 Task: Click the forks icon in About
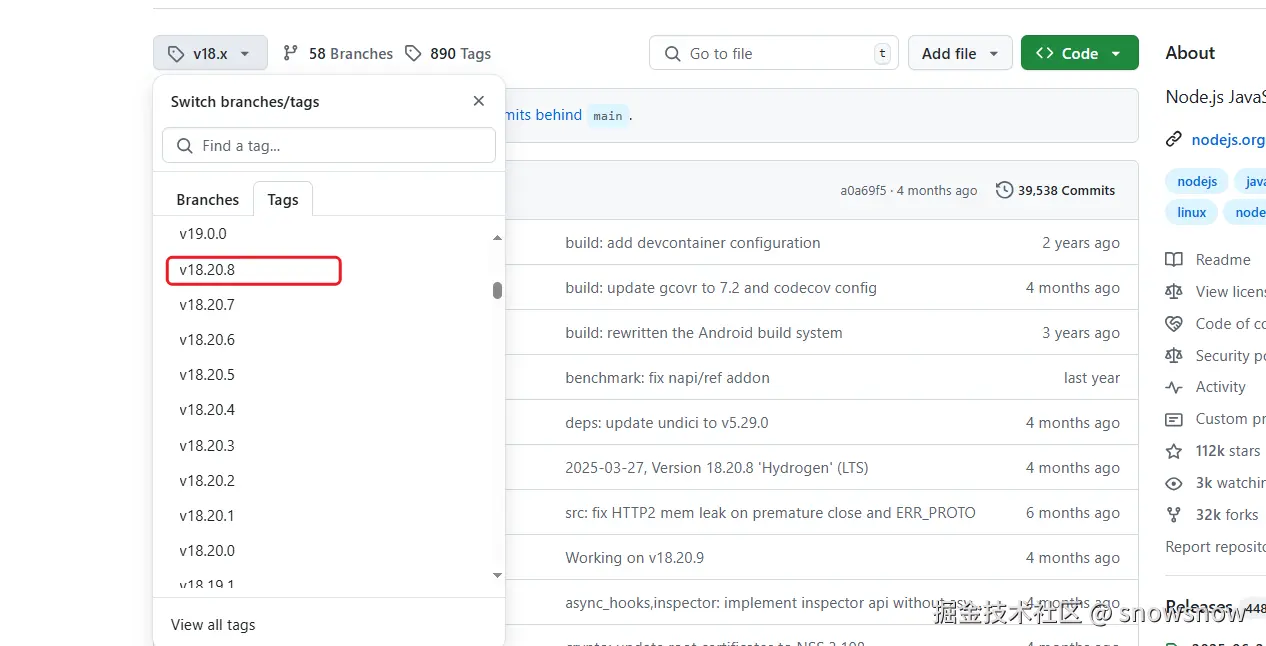point(1174,515)
